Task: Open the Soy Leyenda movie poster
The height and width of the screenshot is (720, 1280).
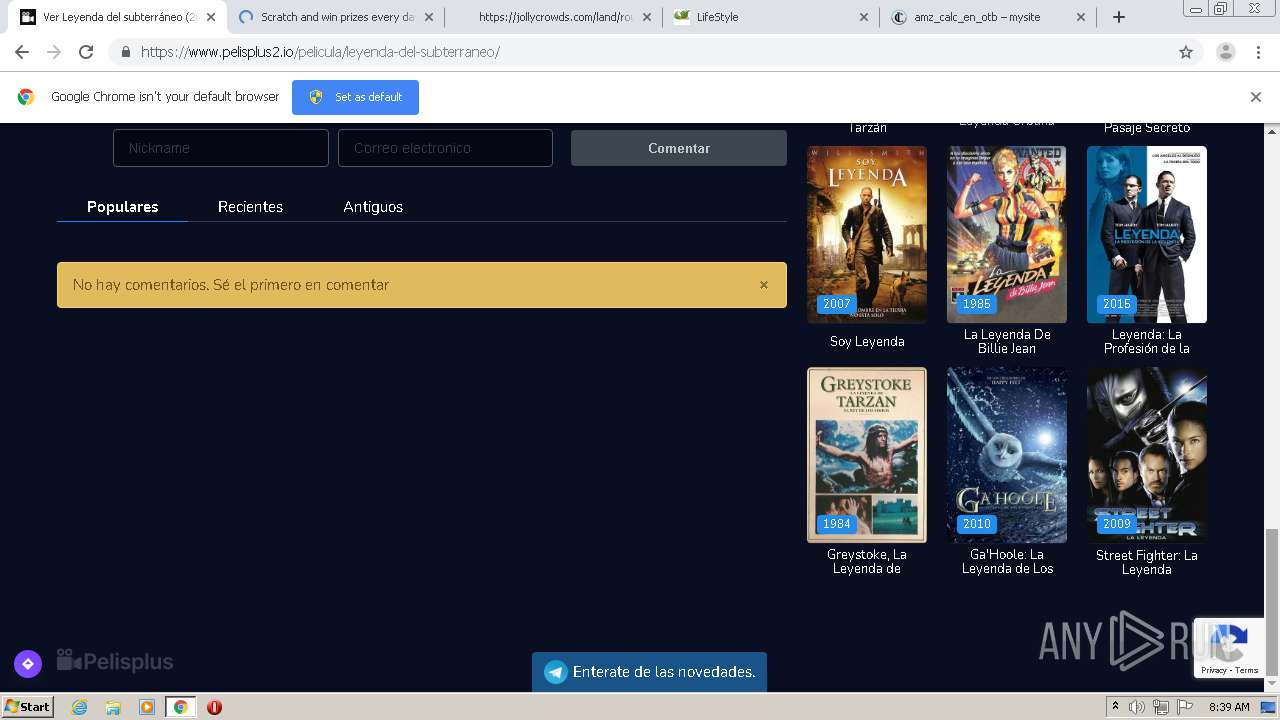Action: click(x=867, y=235)
